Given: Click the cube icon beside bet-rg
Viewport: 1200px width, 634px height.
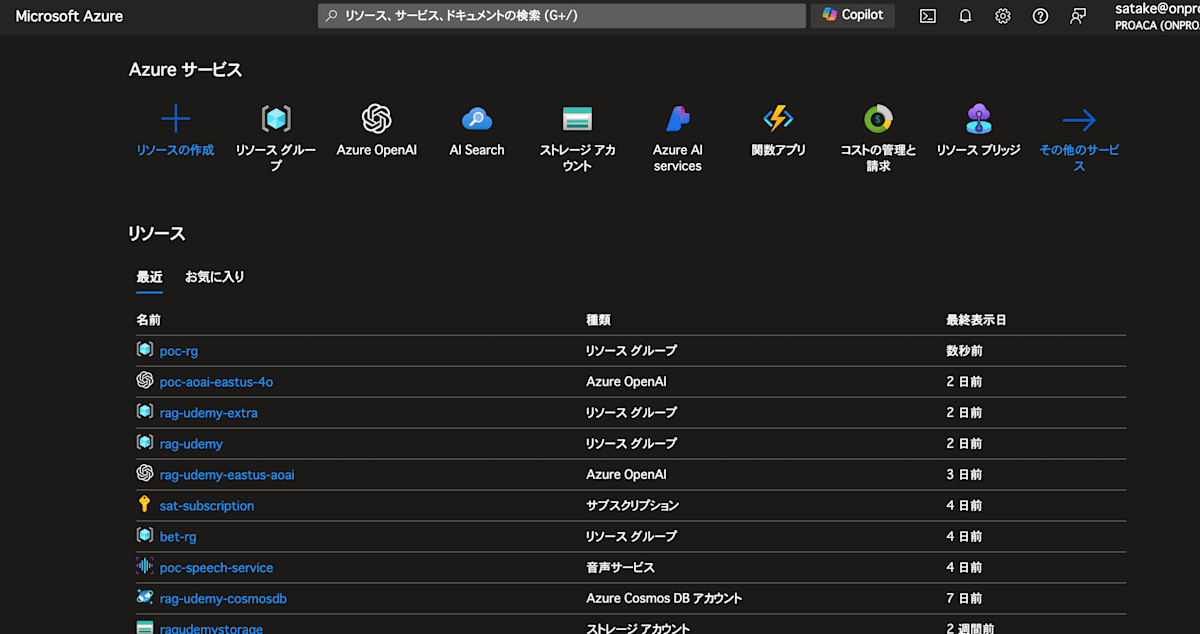Looking at the screenshot, I should pyautogui.click(x=145, y=536).
